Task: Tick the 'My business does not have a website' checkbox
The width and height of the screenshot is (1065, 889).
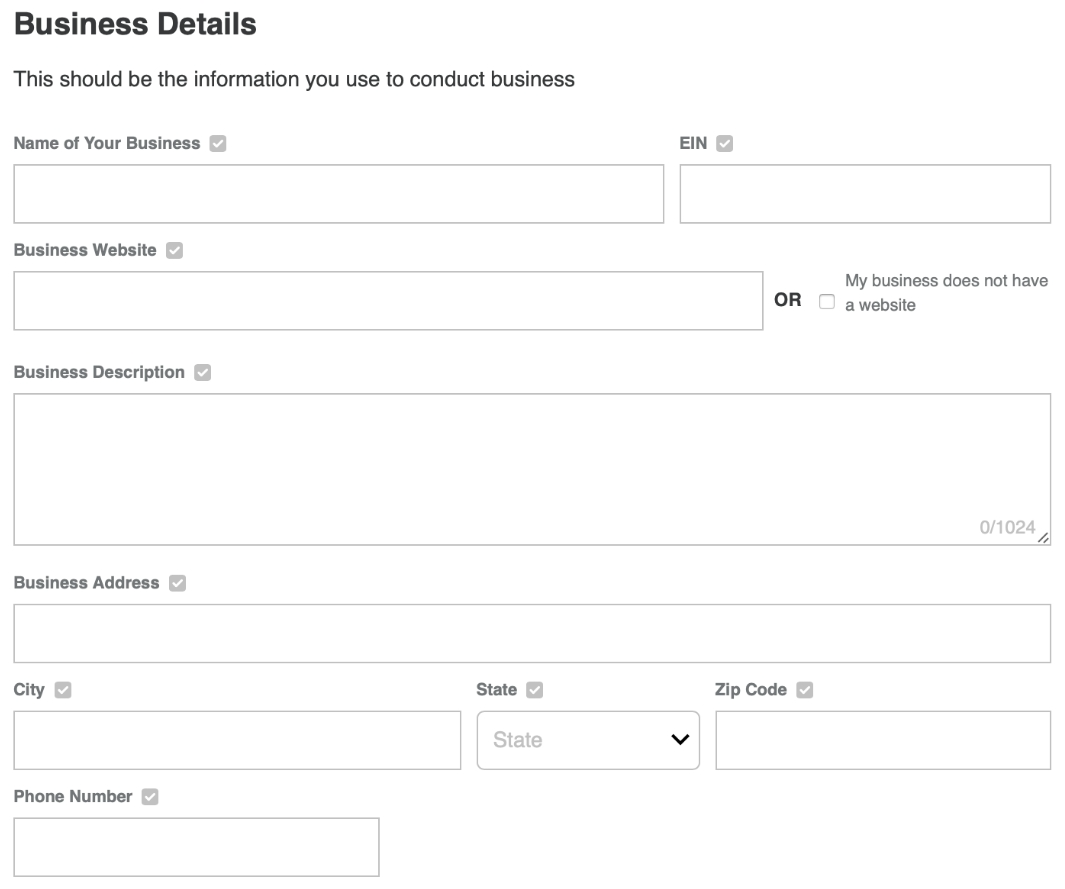Action: (826, 301)
